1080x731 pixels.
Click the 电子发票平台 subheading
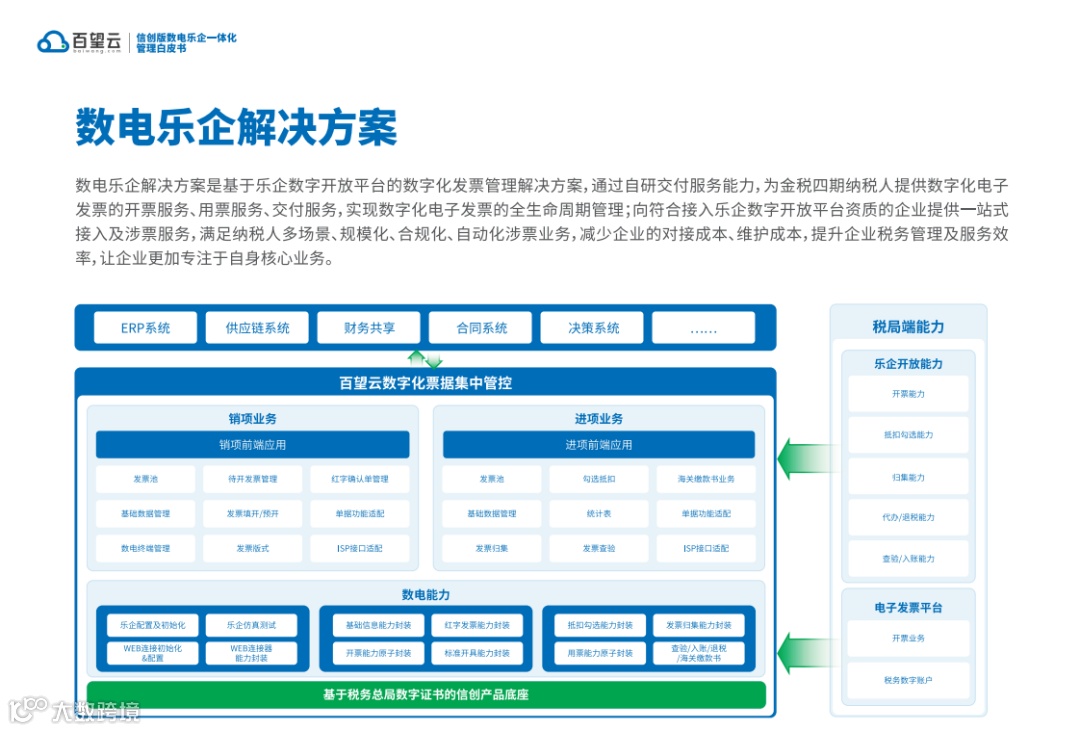908,608
